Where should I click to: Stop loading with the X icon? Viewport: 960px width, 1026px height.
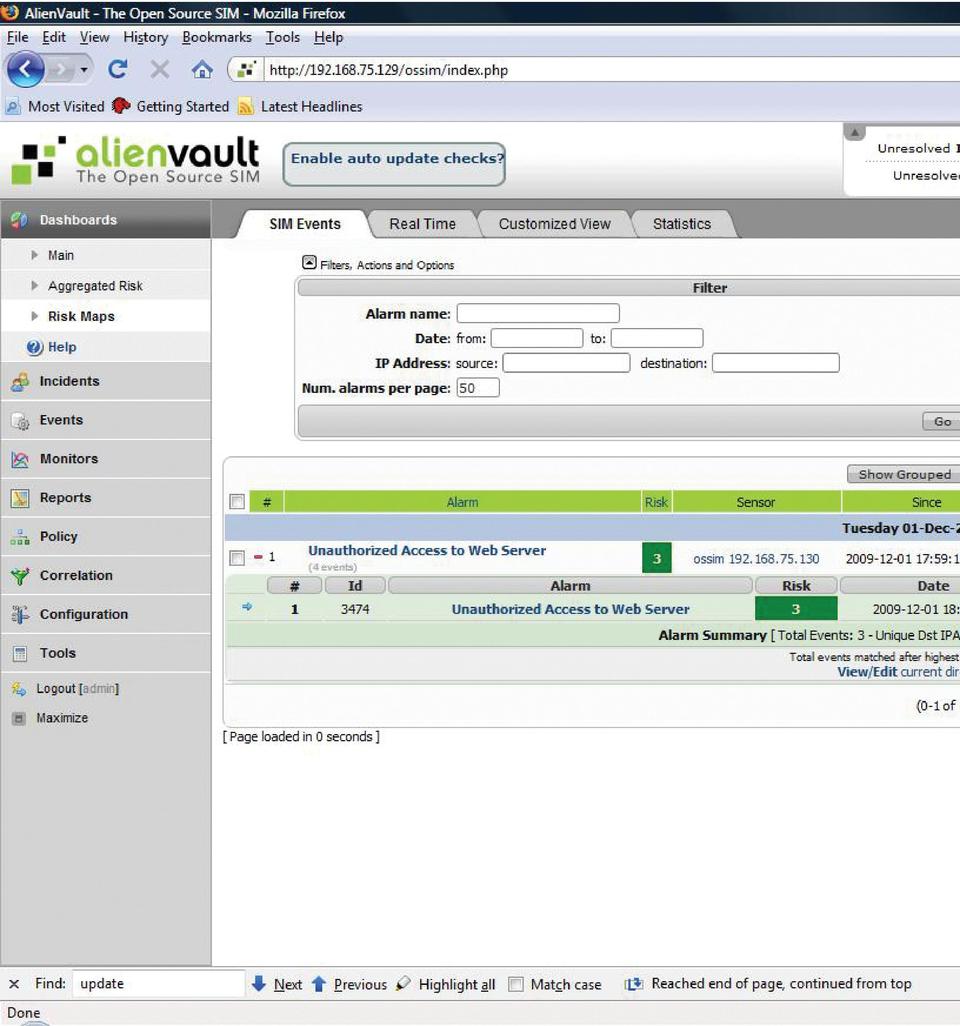click(160, 69)
